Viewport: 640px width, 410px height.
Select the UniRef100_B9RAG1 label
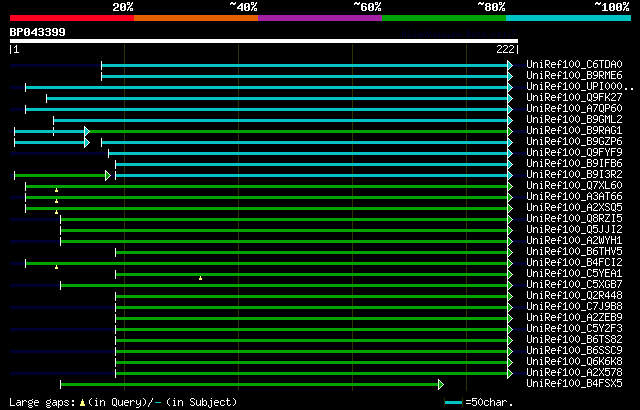coord(574,131)
